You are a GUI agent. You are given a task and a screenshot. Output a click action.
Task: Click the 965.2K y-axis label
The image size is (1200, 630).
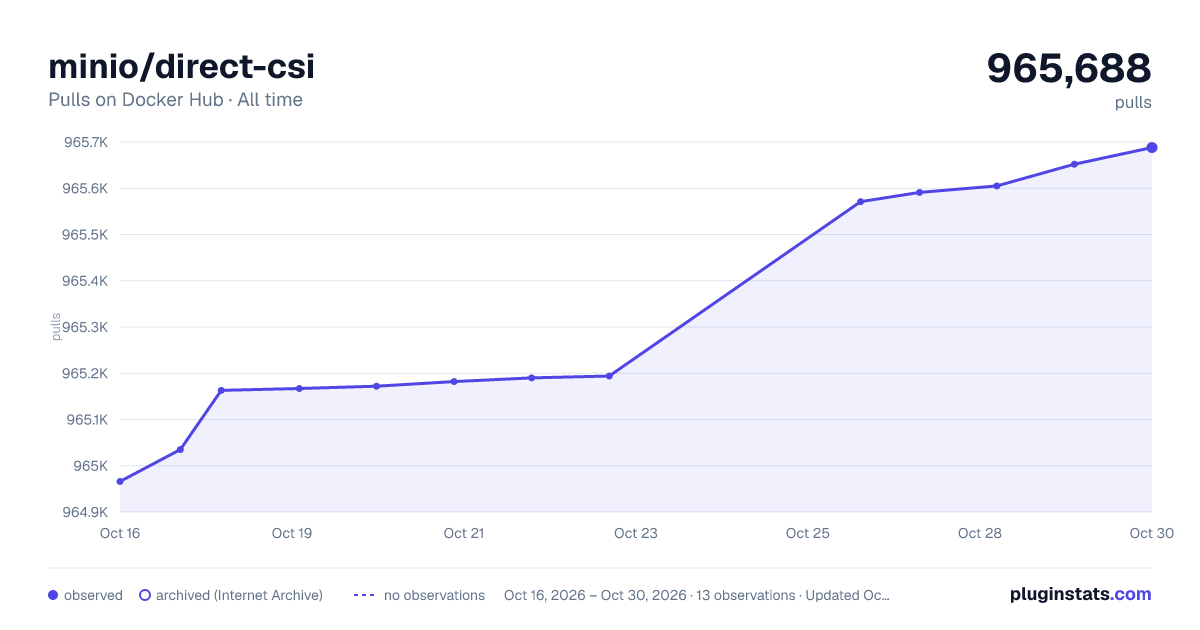point(86,373)
